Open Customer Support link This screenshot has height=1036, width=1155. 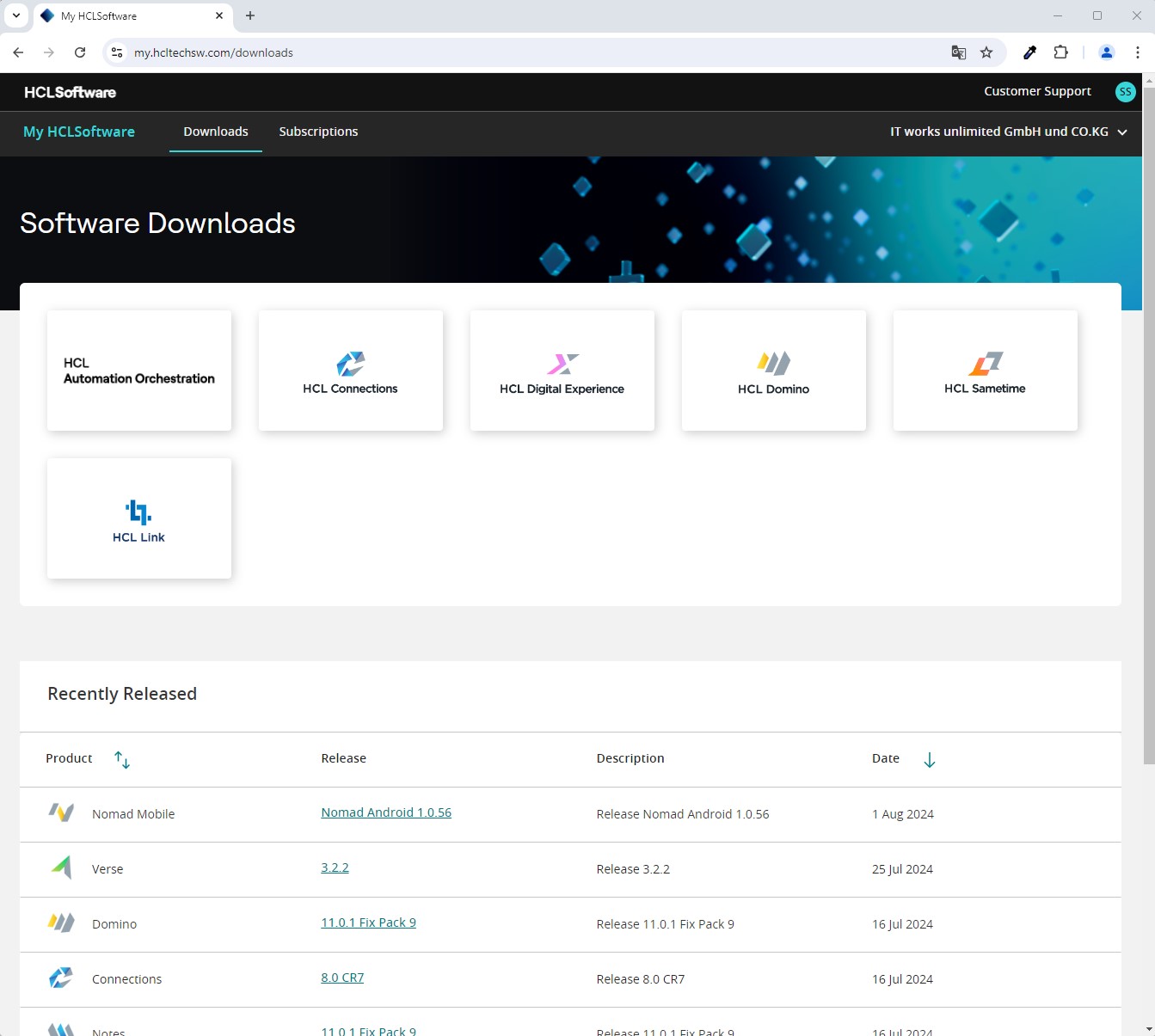click(x=1037, y=91)
